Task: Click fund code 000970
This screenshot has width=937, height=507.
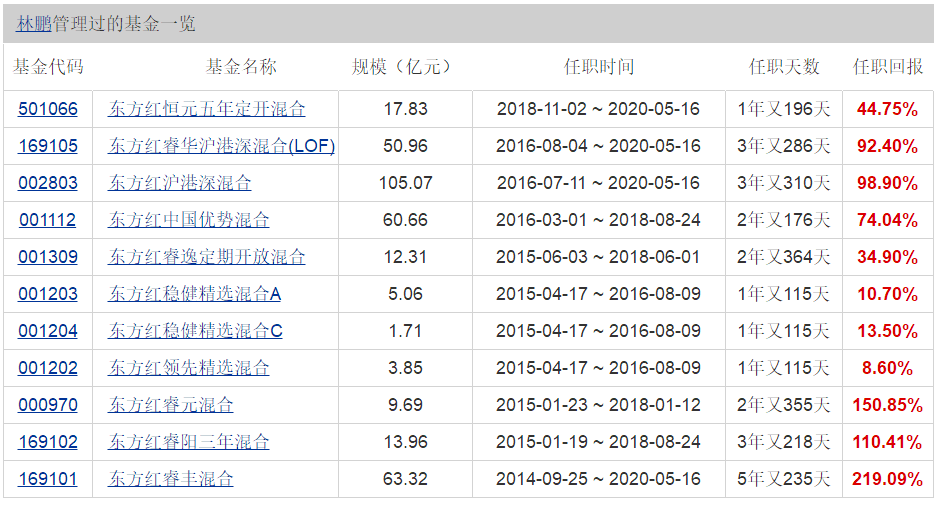Action: (x=47, y=405)
